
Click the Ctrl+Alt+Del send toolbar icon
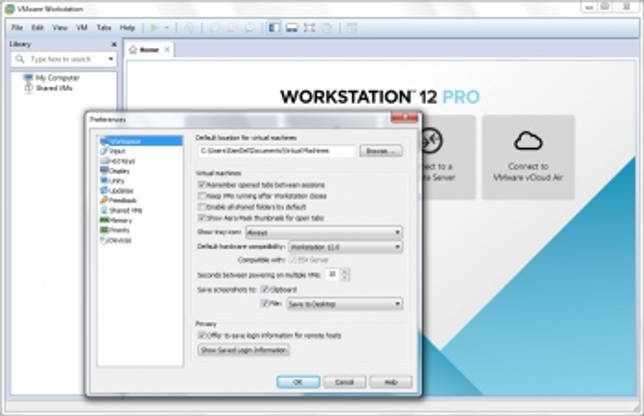[189, 28]
